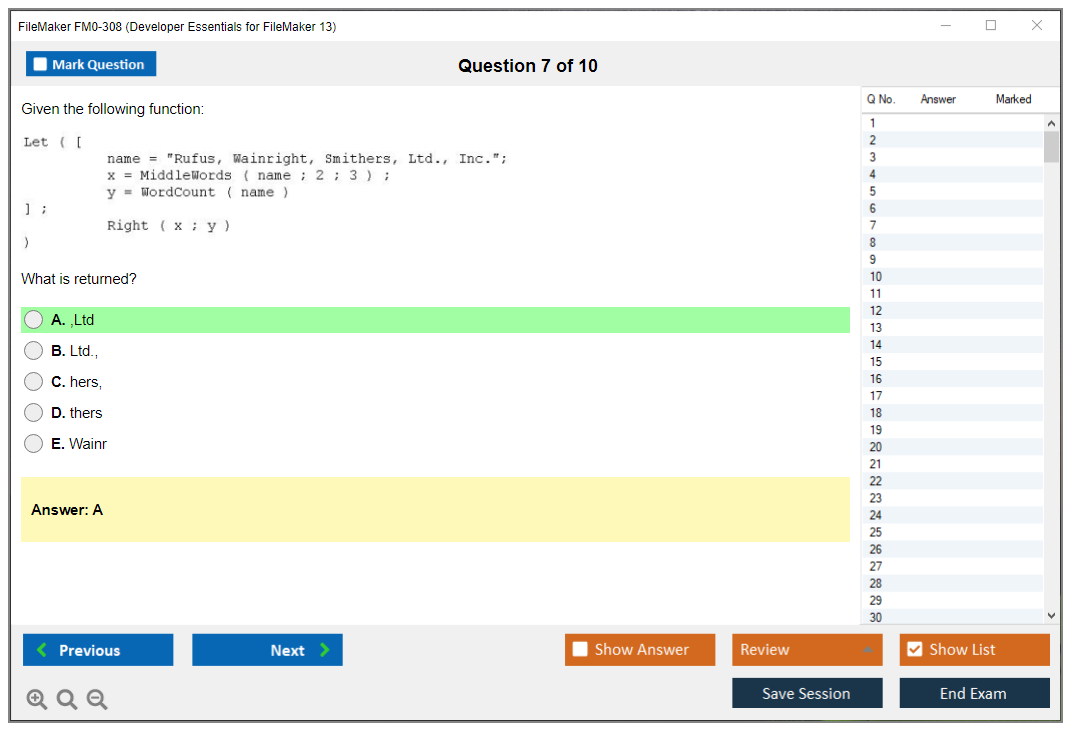1075x735 pixels.
Task: Select answer option A ",Ltd"
Action: click(34, 320)
